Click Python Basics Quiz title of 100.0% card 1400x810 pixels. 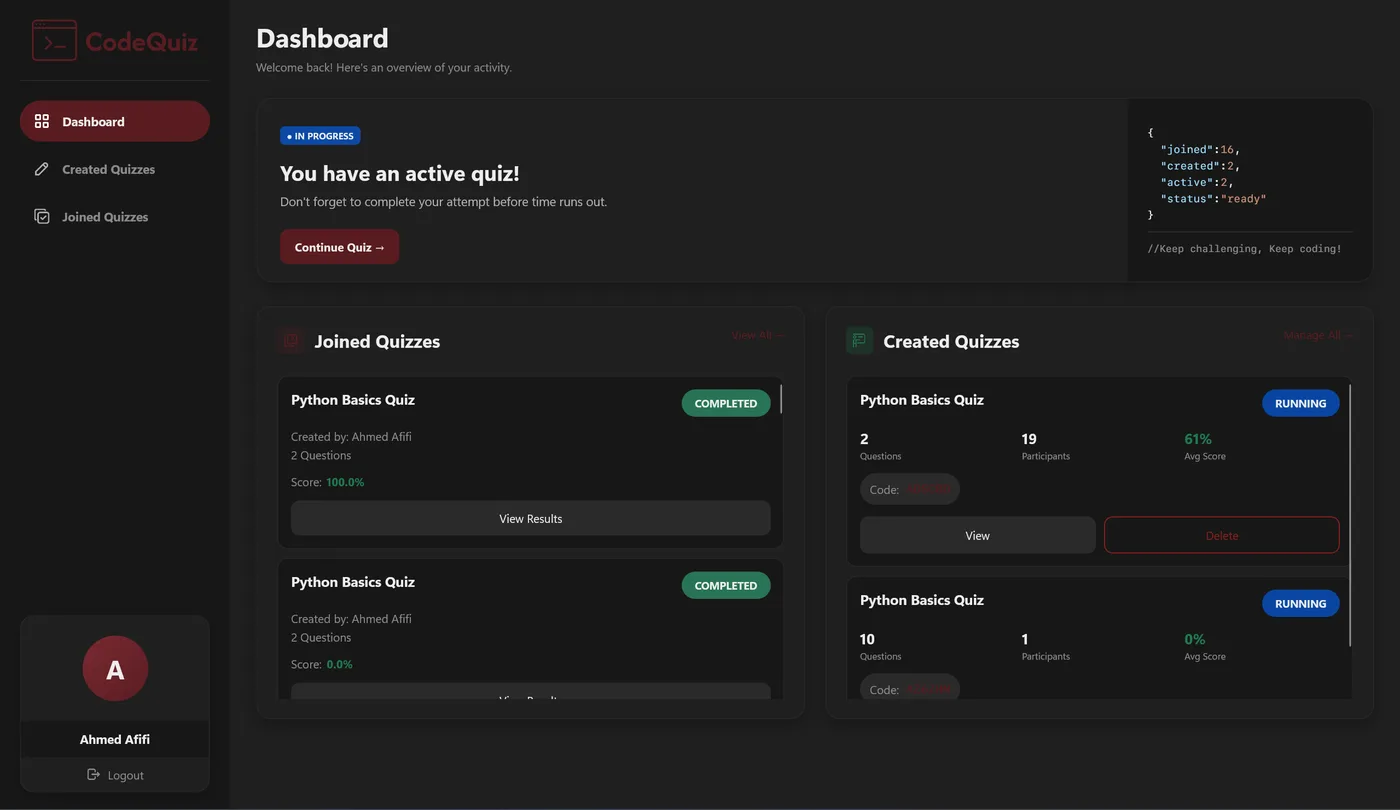353,399
